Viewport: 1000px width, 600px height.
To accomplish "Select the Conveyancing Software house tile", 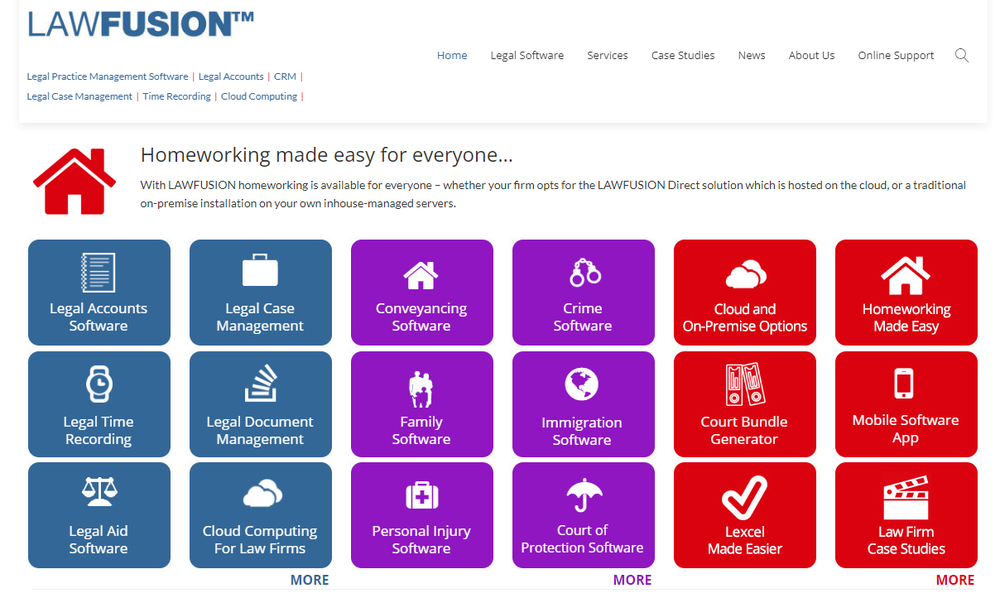I will tap(422, 292).
